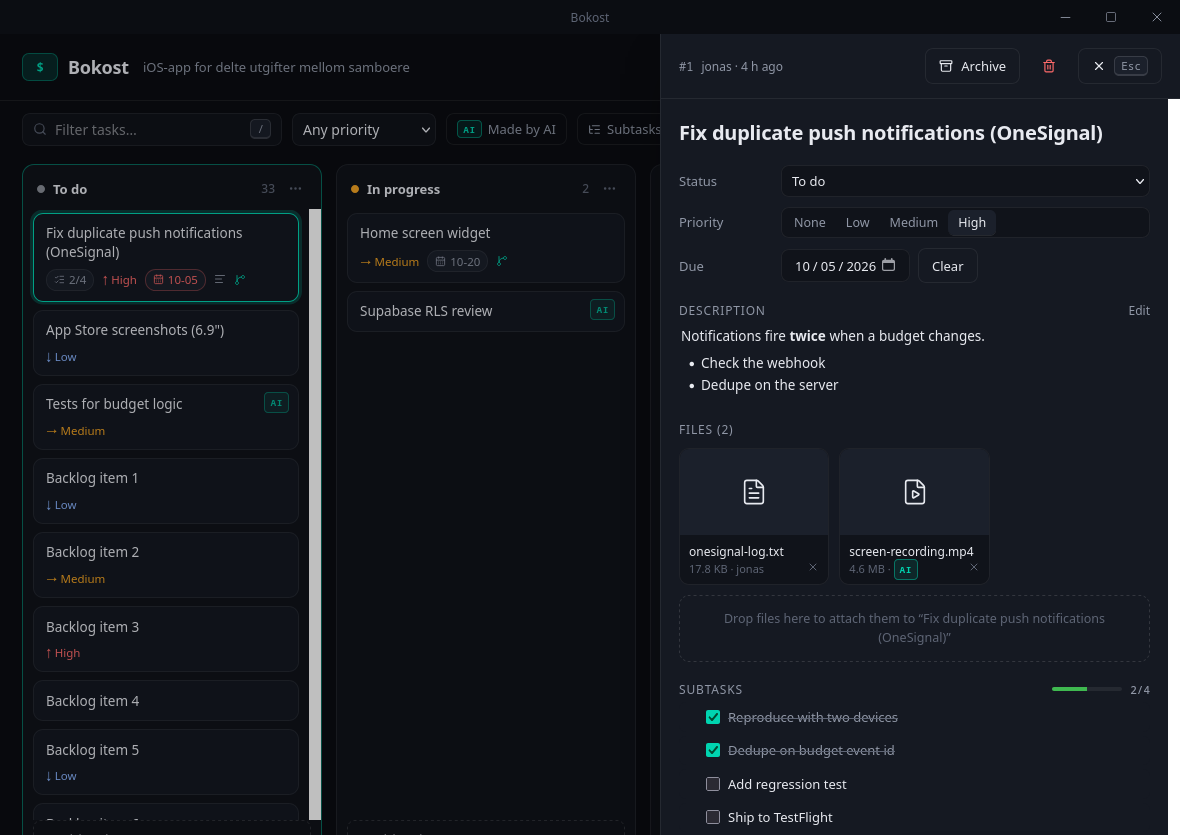Archive this task
Viewport: 1180px width, 835px height.
972,66
